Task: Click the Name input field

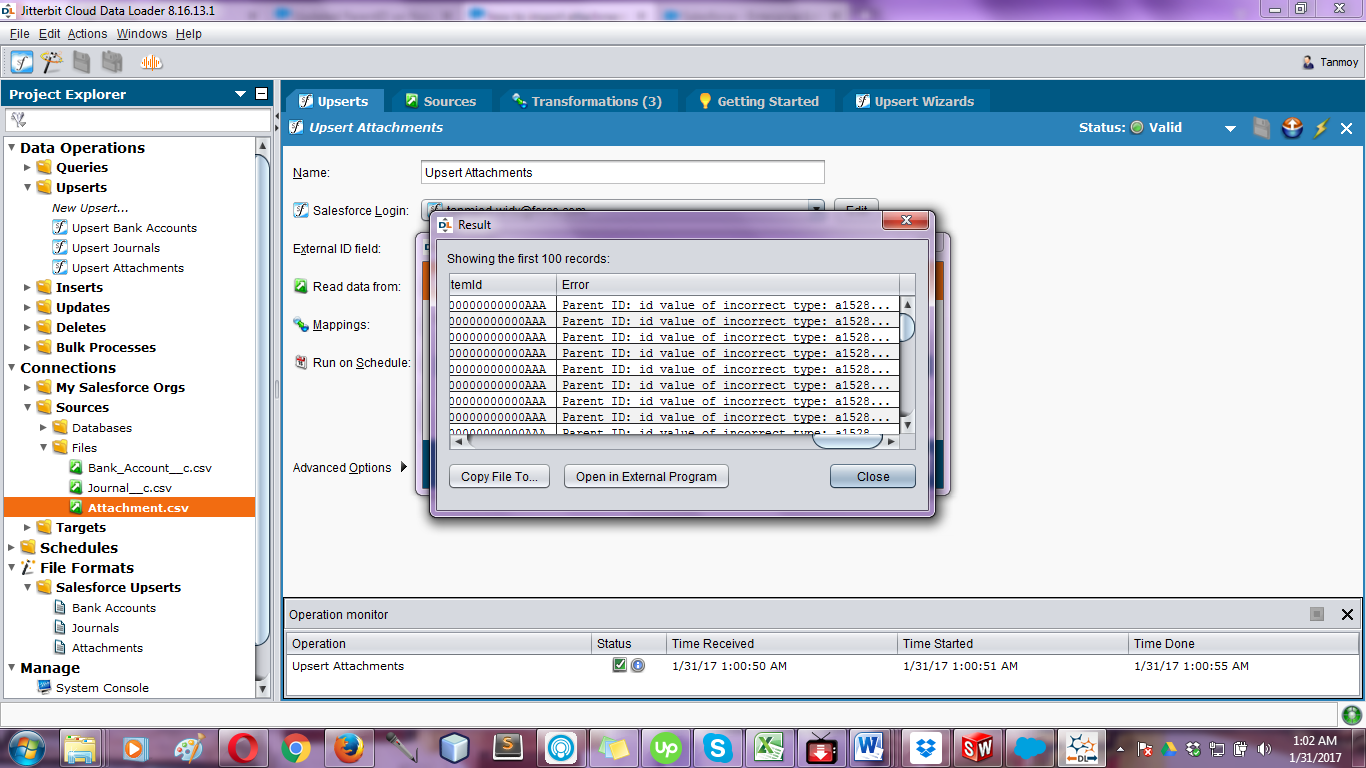Action: point(623,172)
